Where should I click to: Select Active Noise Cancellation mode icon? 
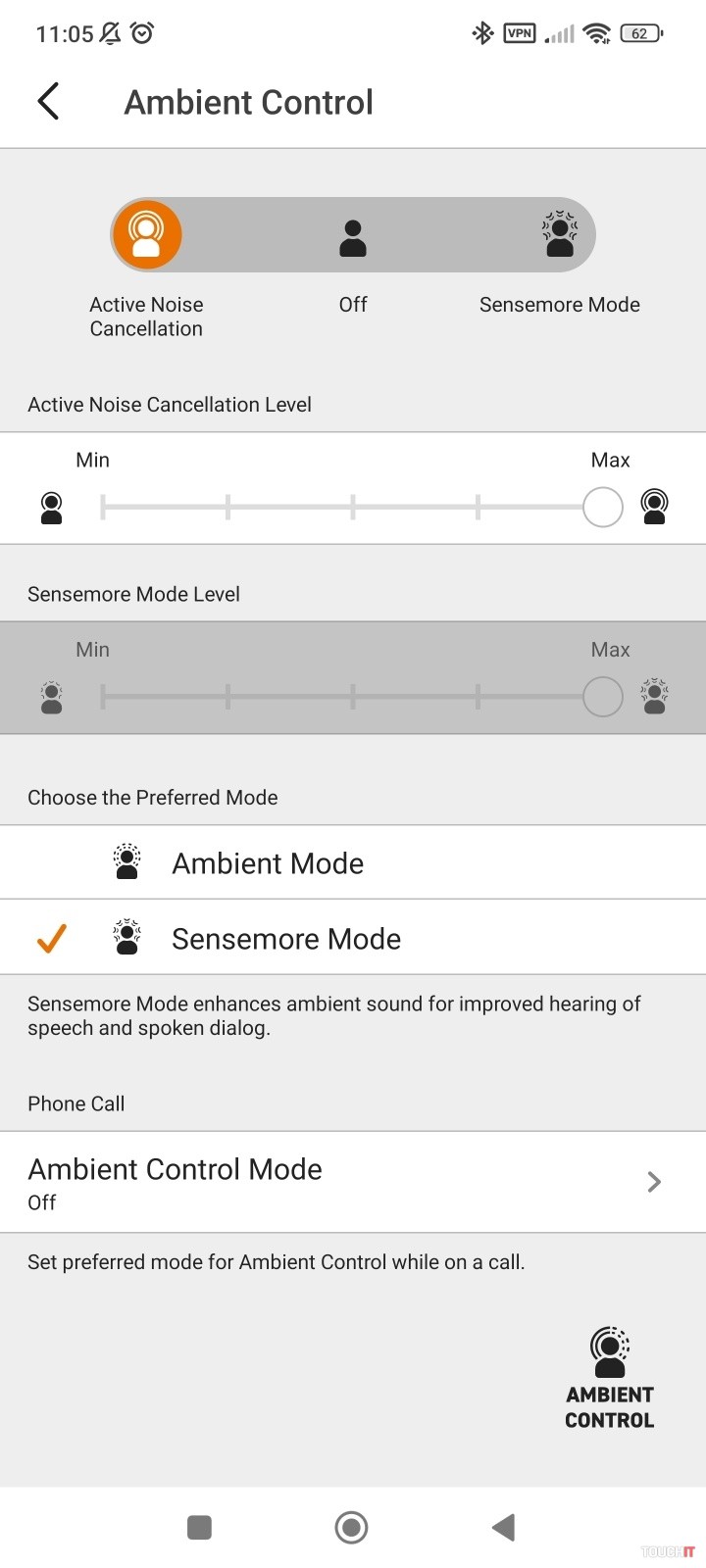(146, 235)
